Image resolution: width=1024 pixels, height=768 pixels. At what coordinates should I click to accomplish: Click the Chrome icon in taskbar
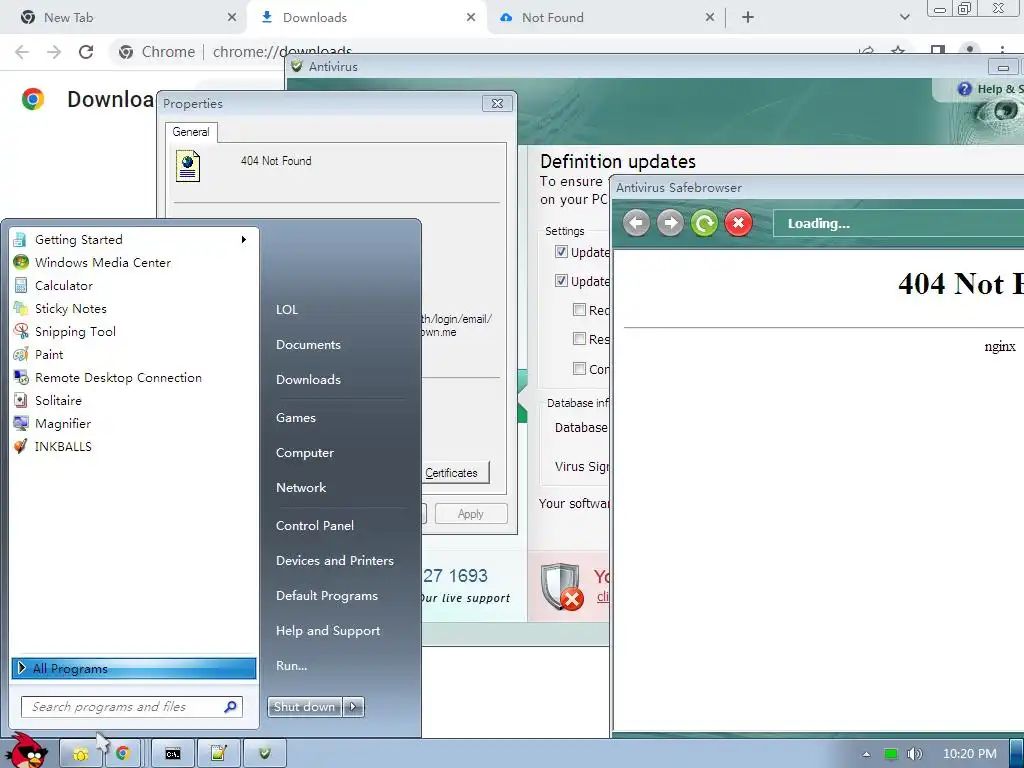[123, 754]
